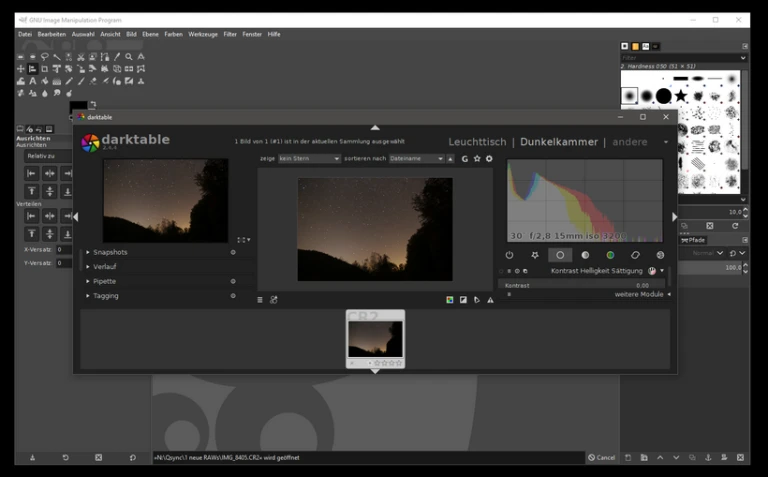This screenshot has height=477, width=768.
Task: Click the outlined triangle icon below darktable image
Action: pyautogui.click(x=477, y=300)
